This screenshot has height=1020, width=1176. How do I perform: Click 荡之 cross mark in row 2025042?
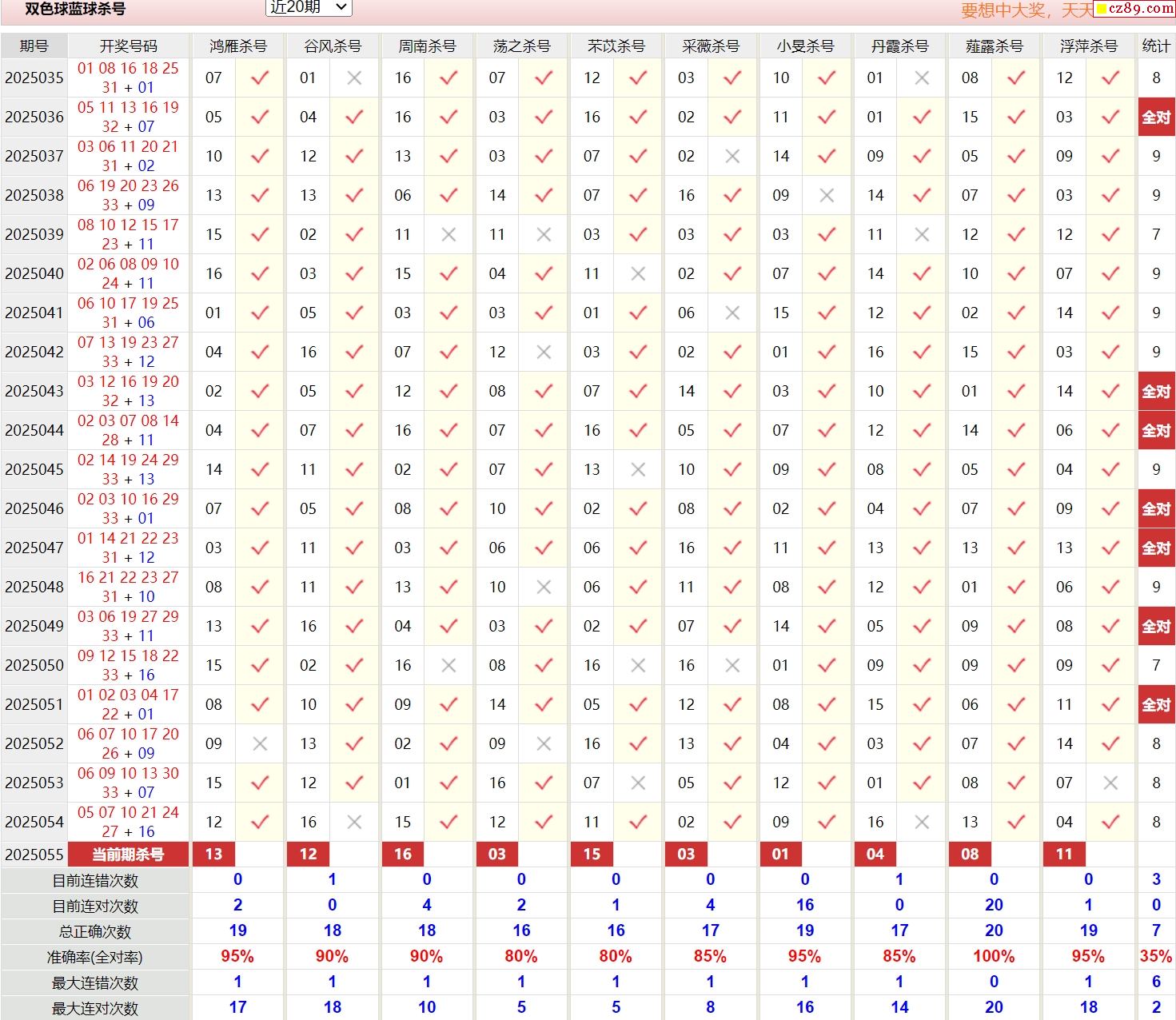click(544, 353)
